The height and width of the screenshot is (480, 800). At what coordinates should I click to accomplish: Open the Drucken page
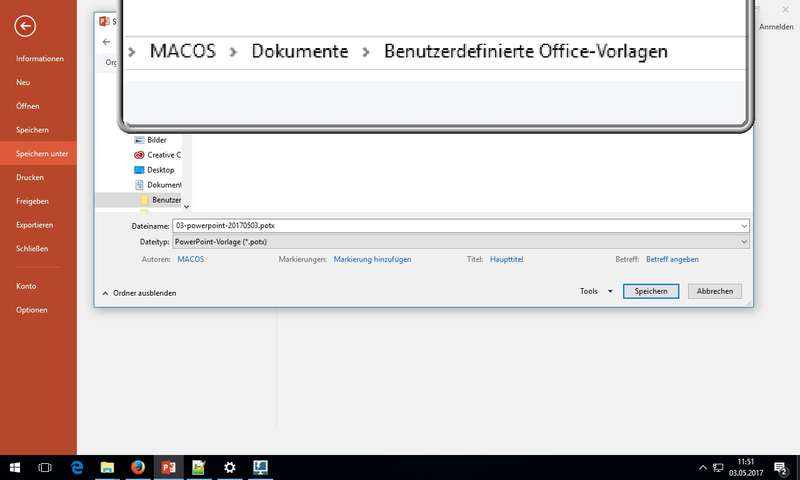[x=30, y=178]
